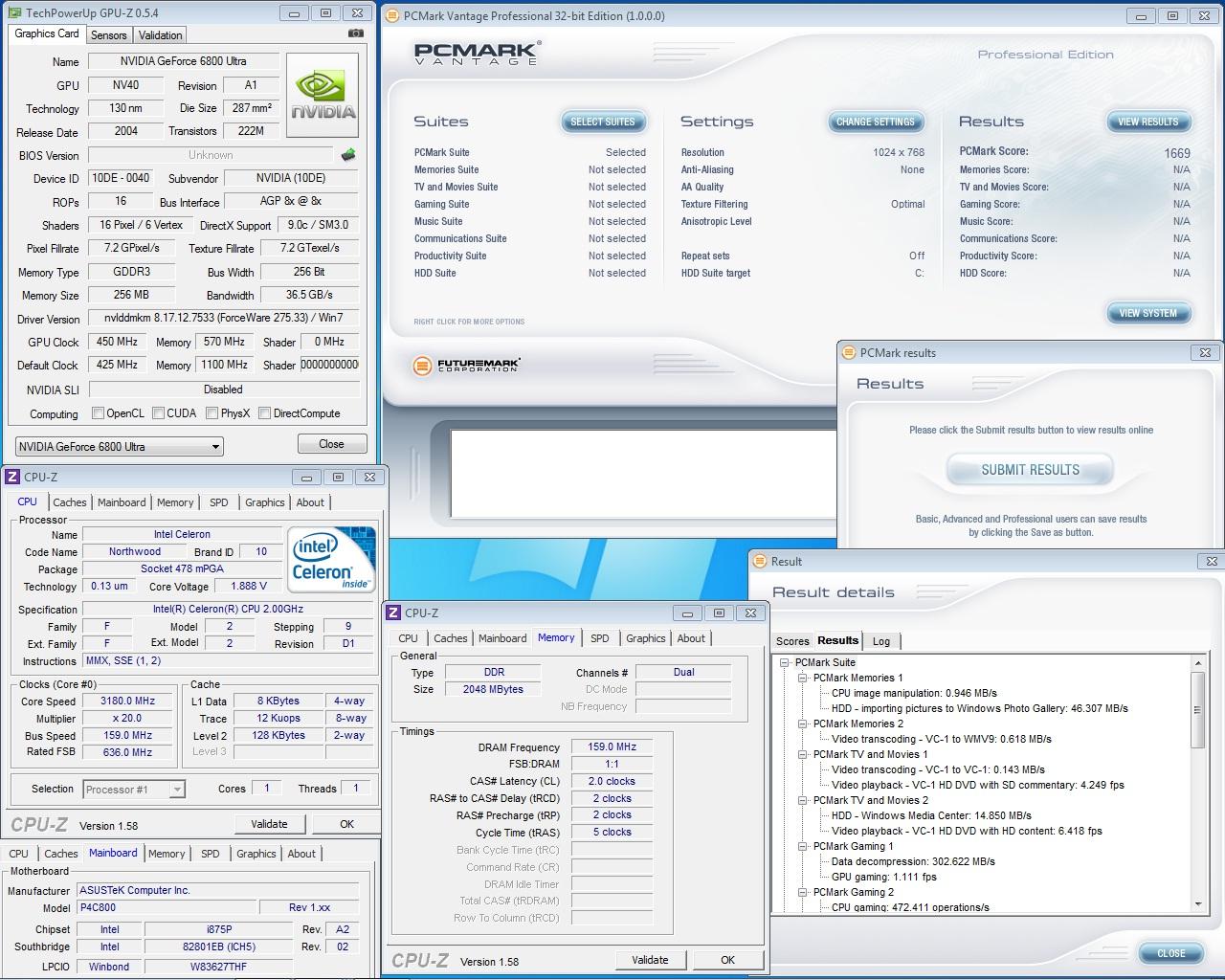This screenshot has height=980, width=1225.
Task: Click OK in CPU-Z processor window
Action: pos(346,824)
